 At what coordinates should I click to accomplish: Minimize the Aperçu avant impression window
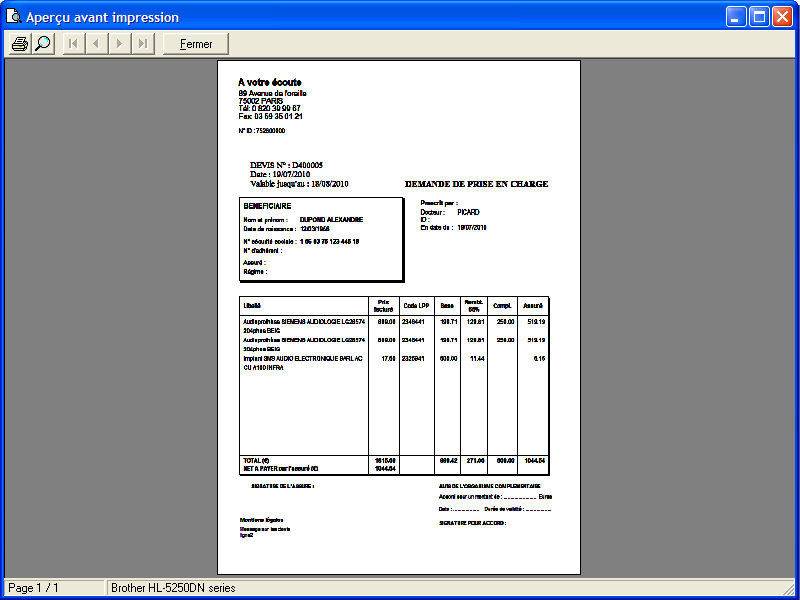click(737, 17)
